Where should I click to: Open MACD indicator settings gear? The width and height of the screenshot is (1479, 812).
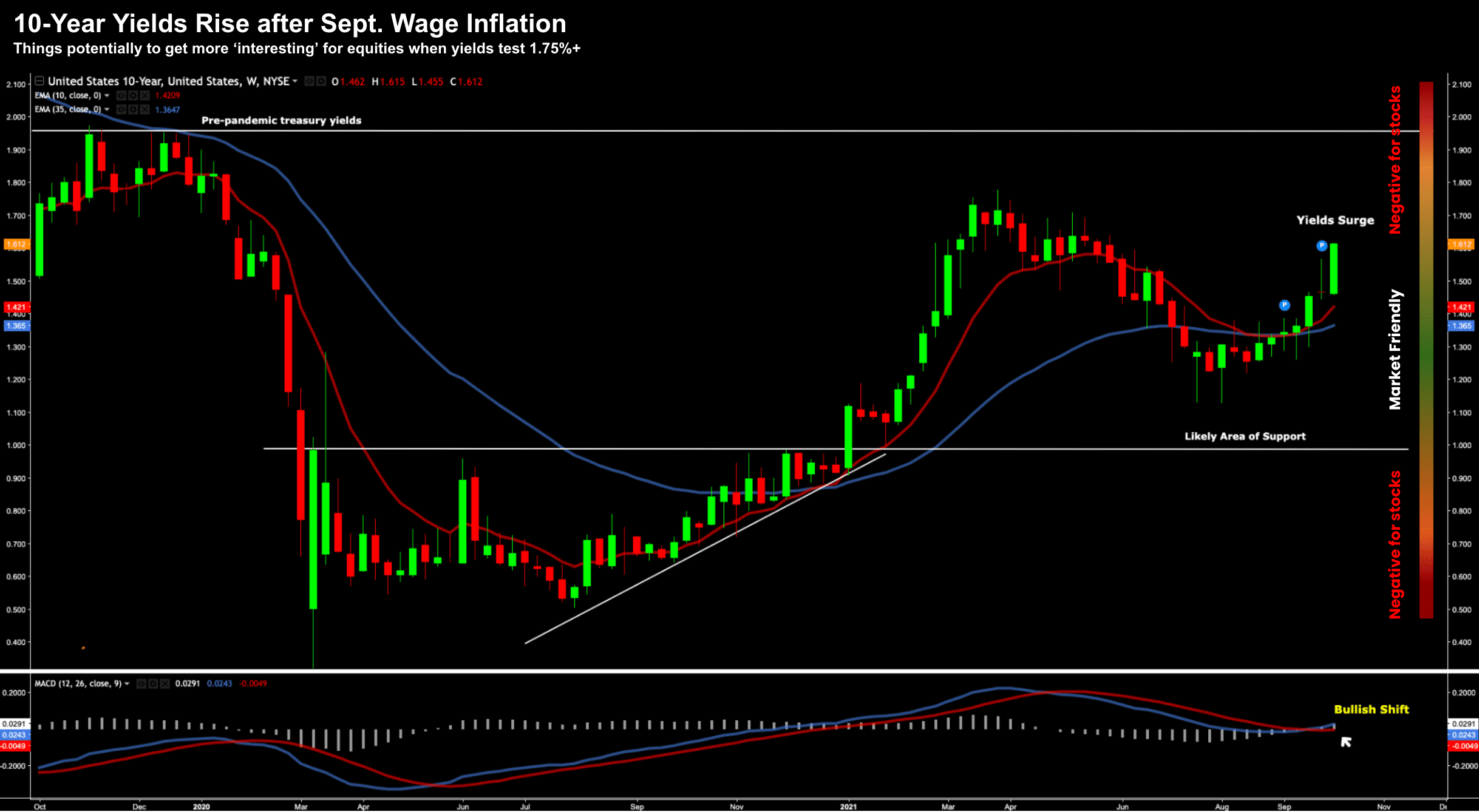tap(153, 683)
